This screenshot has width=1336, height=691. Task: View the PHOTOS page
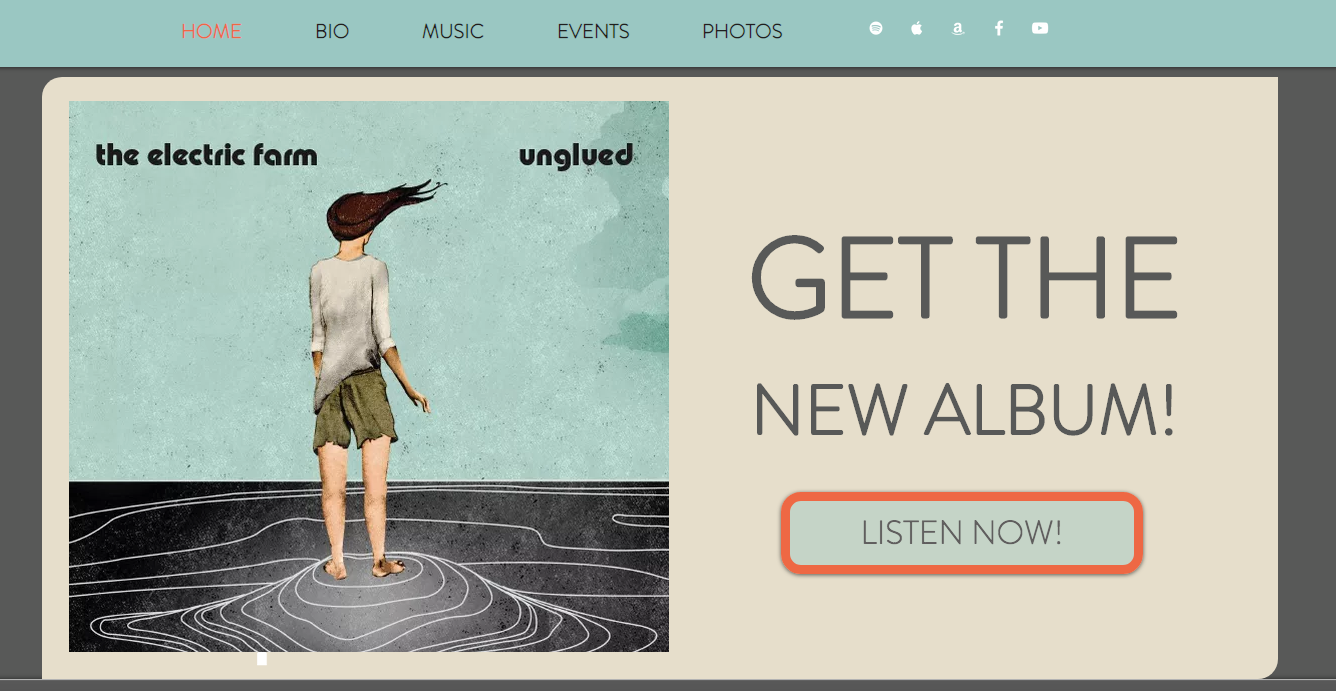coord(742,31)
